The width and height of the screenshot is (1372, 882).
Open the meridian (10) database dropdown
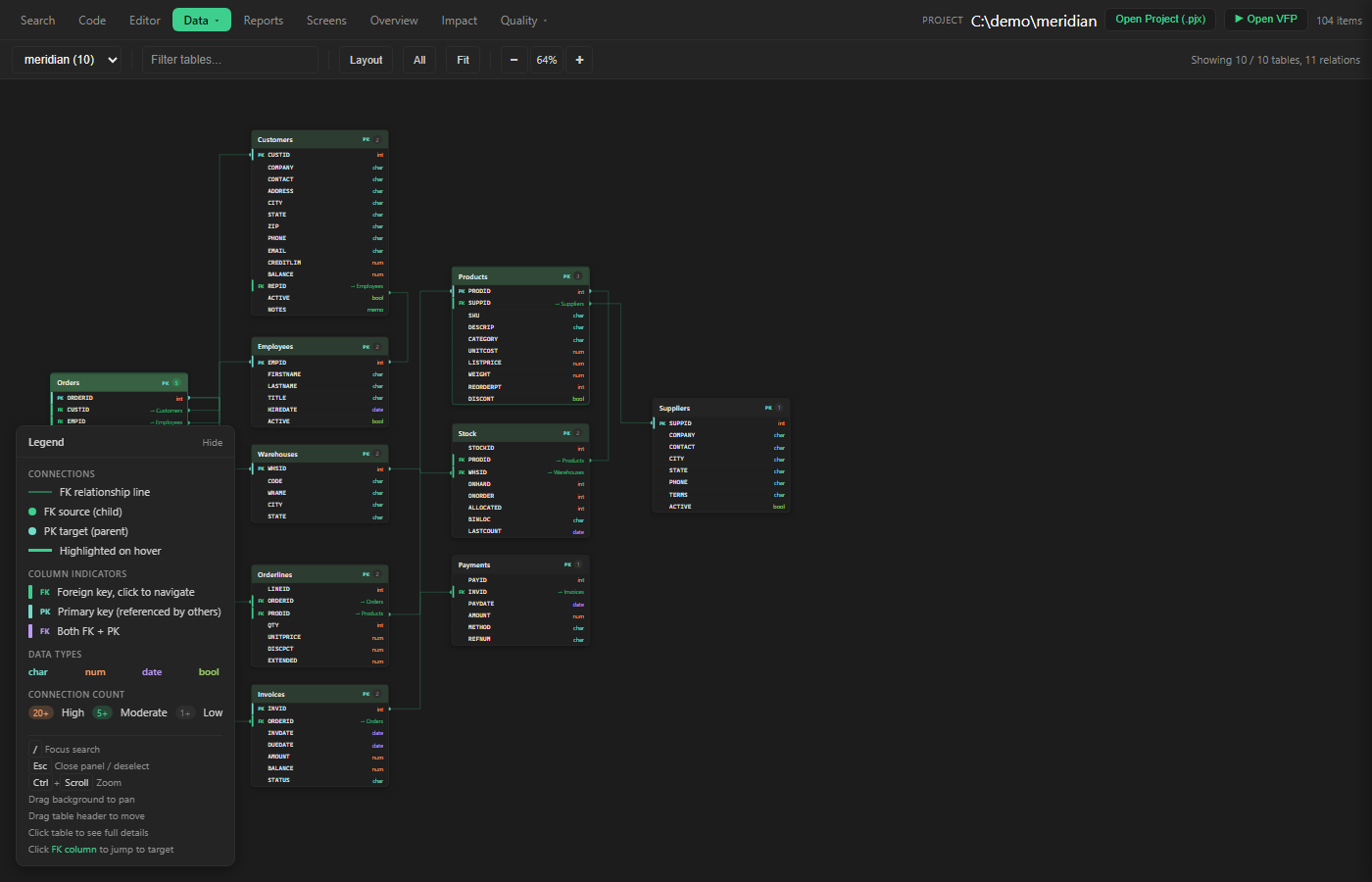pos(67,60)
